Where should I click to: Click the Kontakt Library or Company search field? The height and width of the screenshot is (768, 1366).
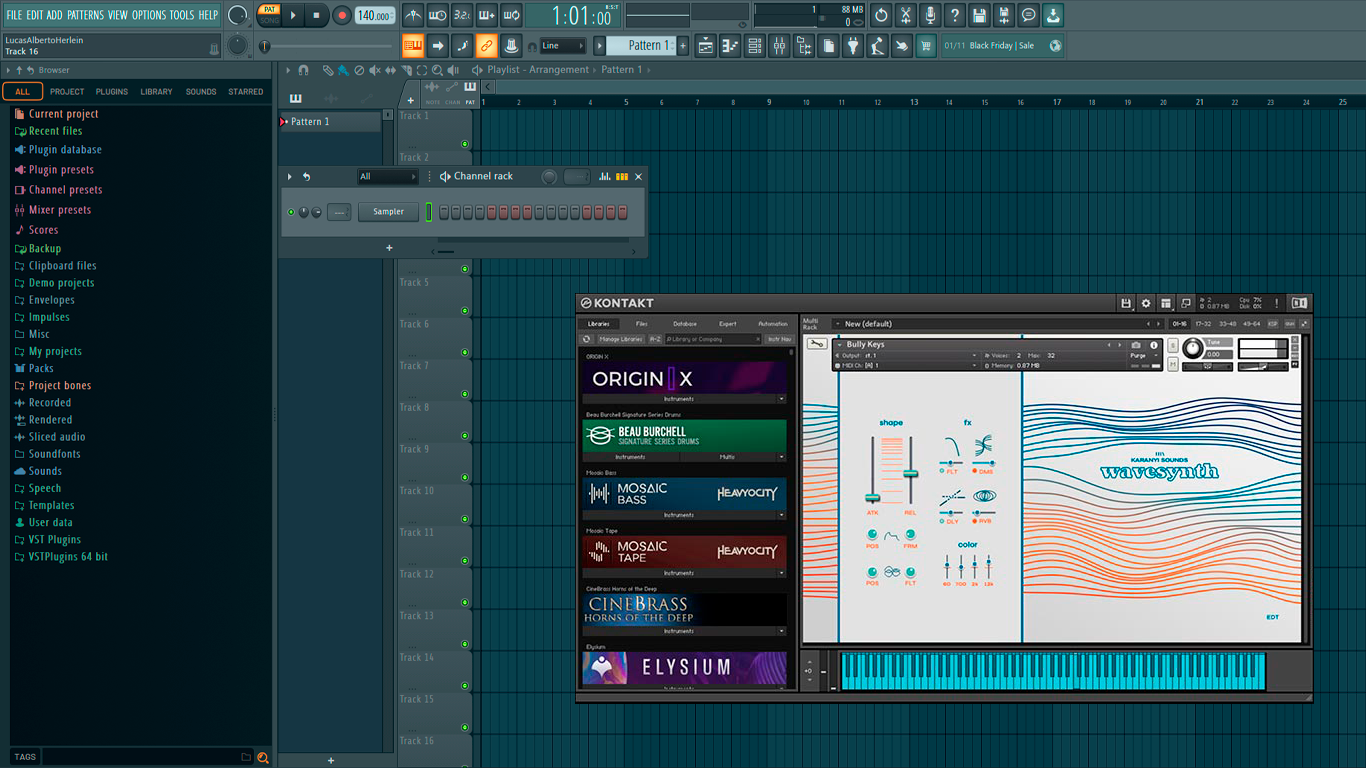click(712, 339)
